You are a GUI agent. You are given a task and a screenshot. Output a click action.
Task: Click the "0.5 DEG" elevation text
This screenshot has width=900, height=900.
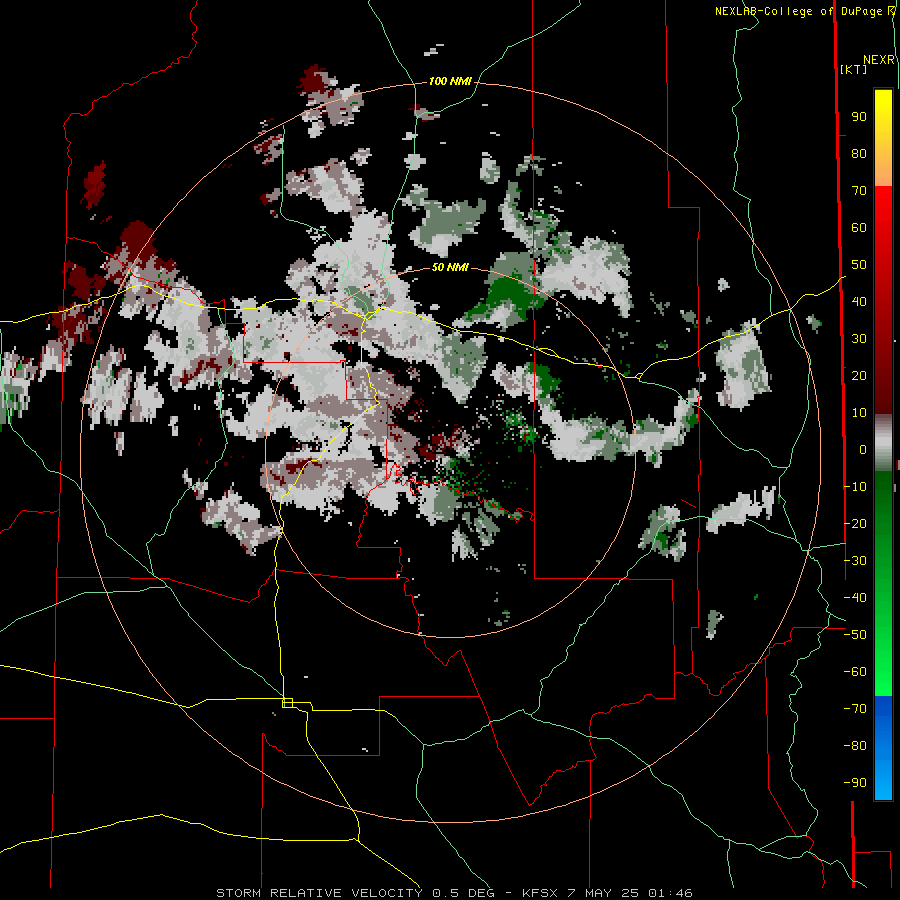463,893
